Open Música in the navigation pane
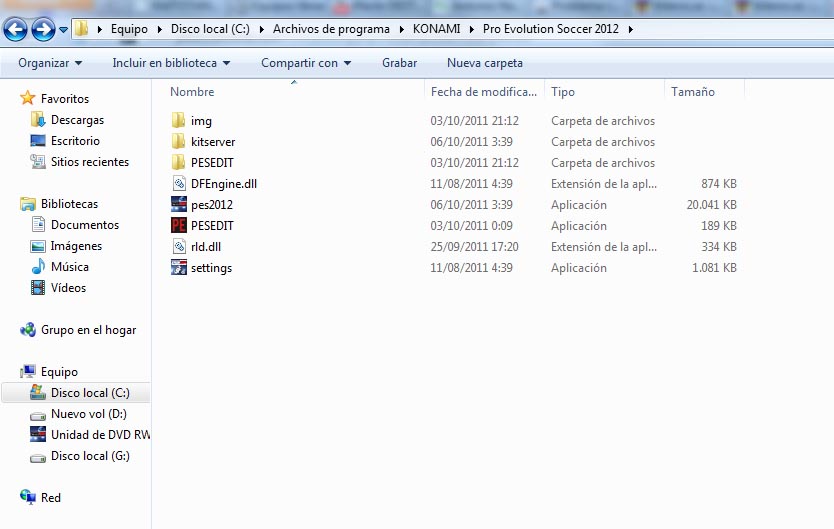Screen dimensions: 834x529 (70, 266)
